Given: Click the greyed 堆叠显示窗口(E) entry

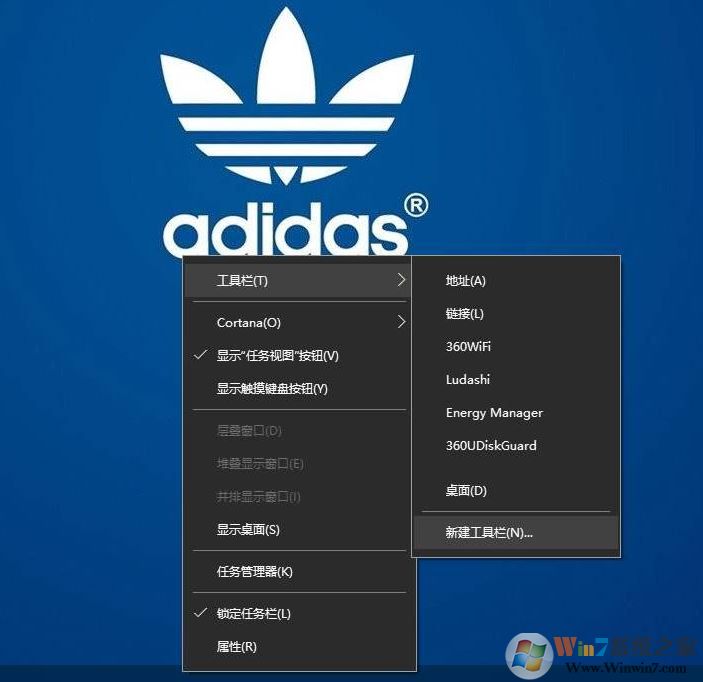Looking at the screenshot, I should [x=298, y=464].
